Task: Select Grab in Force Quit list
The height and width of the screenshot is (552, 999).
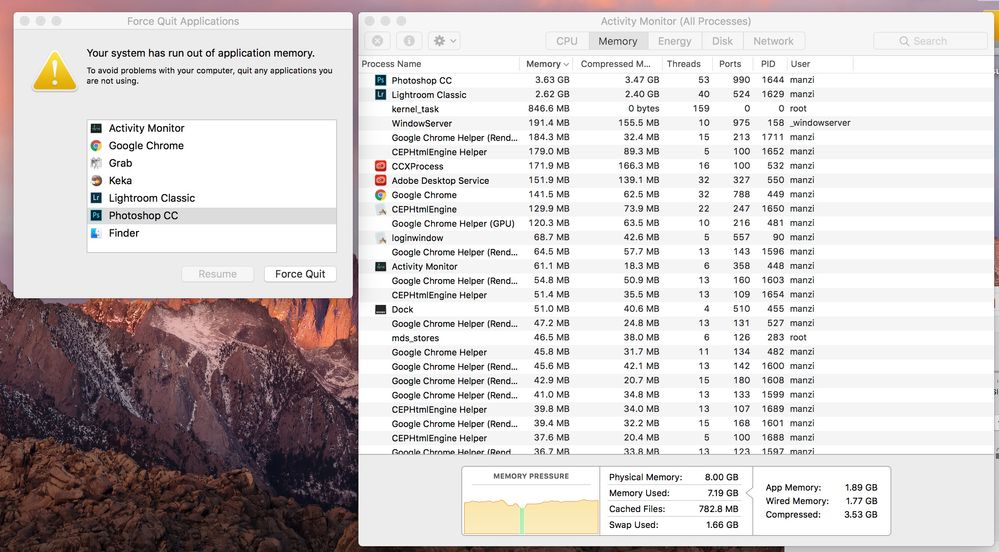Action: (212, 163)
